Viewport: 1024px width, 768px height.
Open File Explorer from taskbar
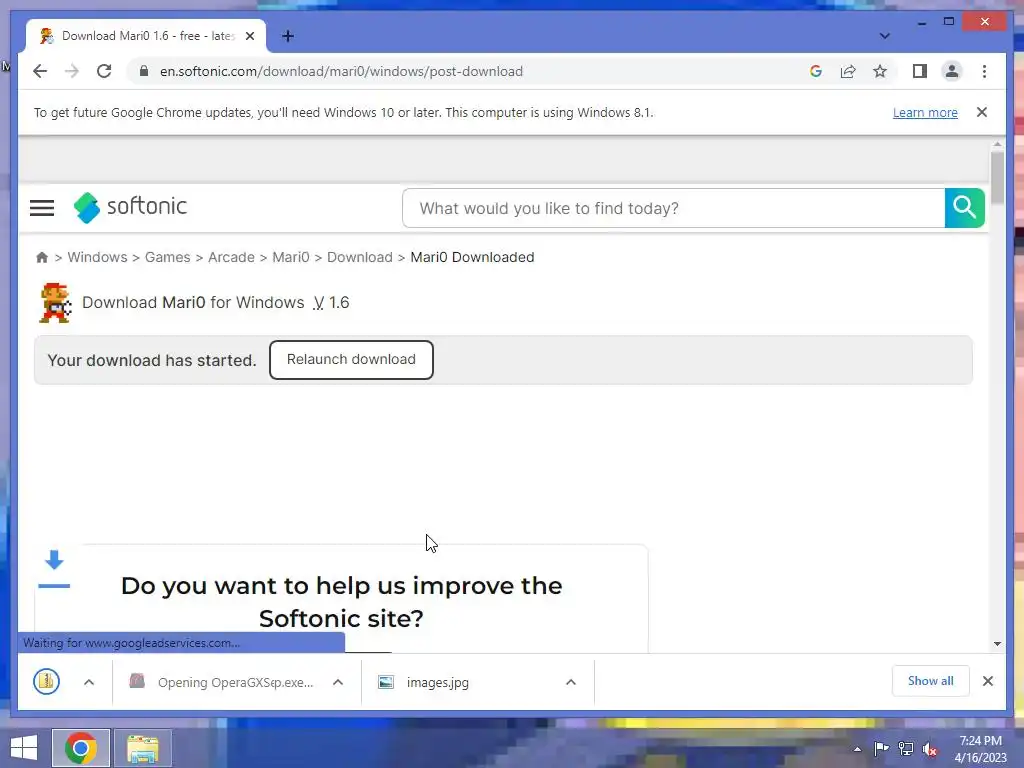142,748
